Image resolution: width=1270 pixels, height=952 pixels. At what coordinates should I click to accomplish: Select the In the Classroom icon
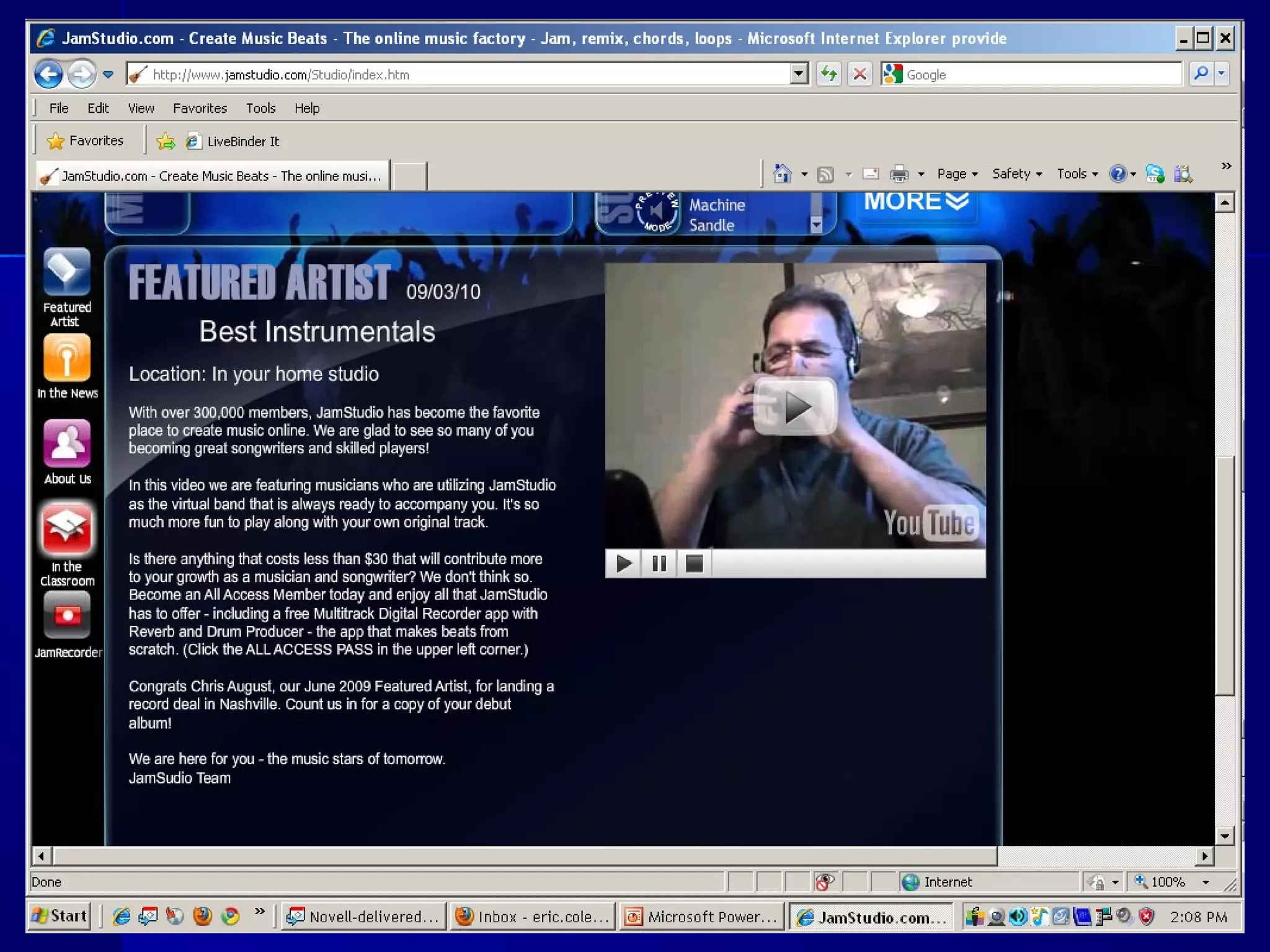click(66, 529)
